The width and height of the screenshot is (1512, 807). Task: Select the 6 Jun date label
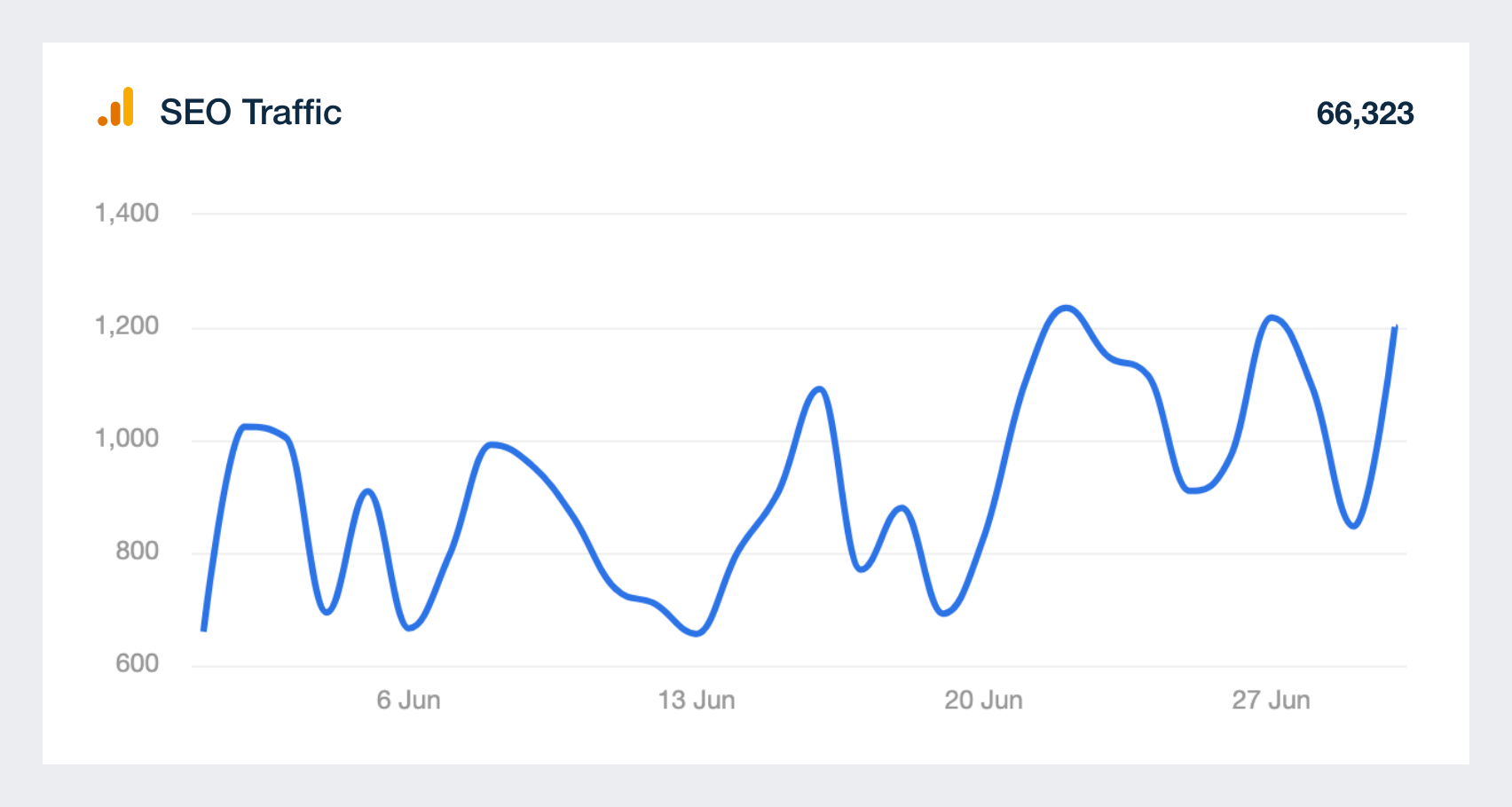408,701
